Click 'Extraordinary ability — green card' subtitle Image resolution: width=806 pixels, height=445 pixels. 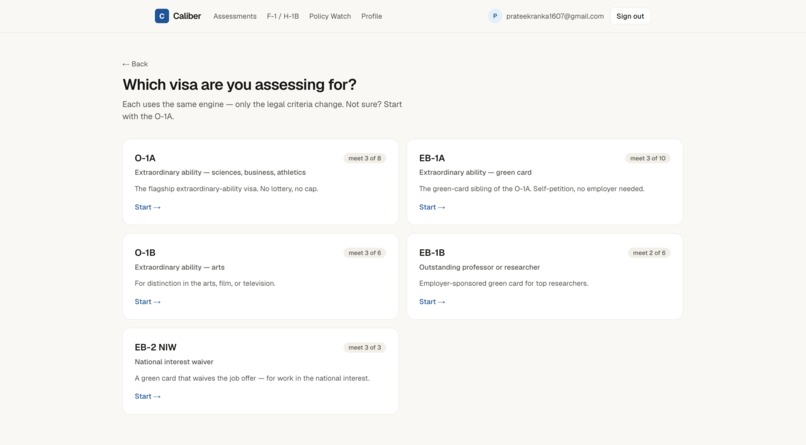pyautogui.click(x=475, y=173)
